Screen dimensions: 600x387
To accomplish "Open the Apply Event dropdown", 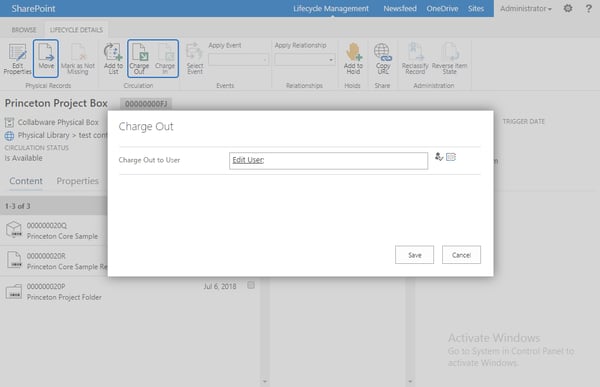I will 238,60.
